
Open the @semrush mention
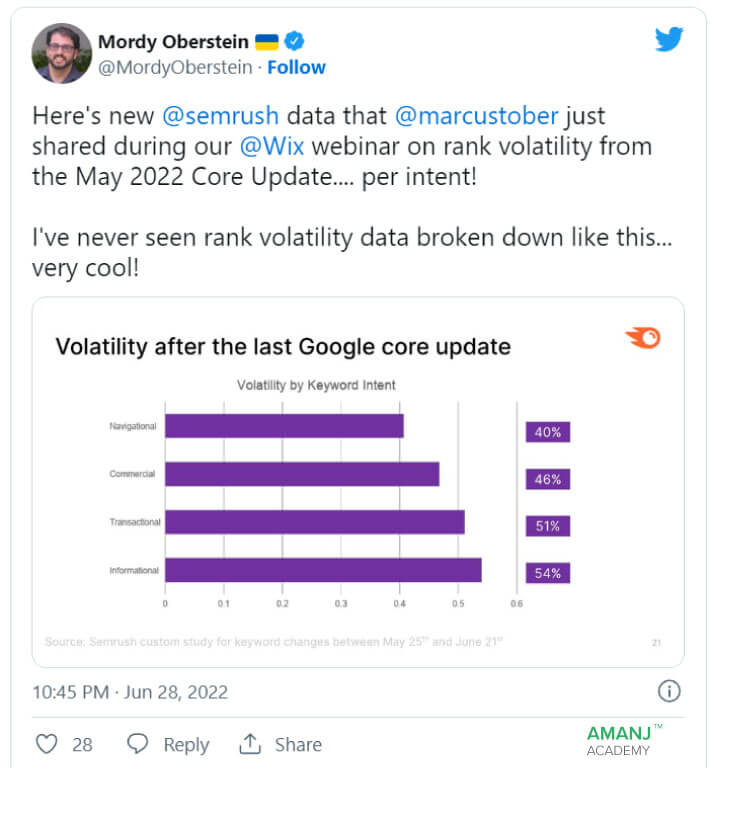tap(221, 116)
